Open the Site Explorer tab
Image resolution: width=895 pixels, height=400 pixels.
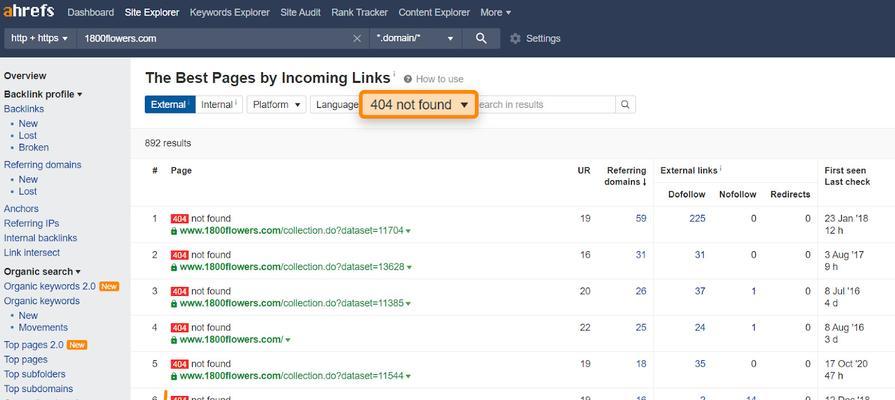point(152,12)
